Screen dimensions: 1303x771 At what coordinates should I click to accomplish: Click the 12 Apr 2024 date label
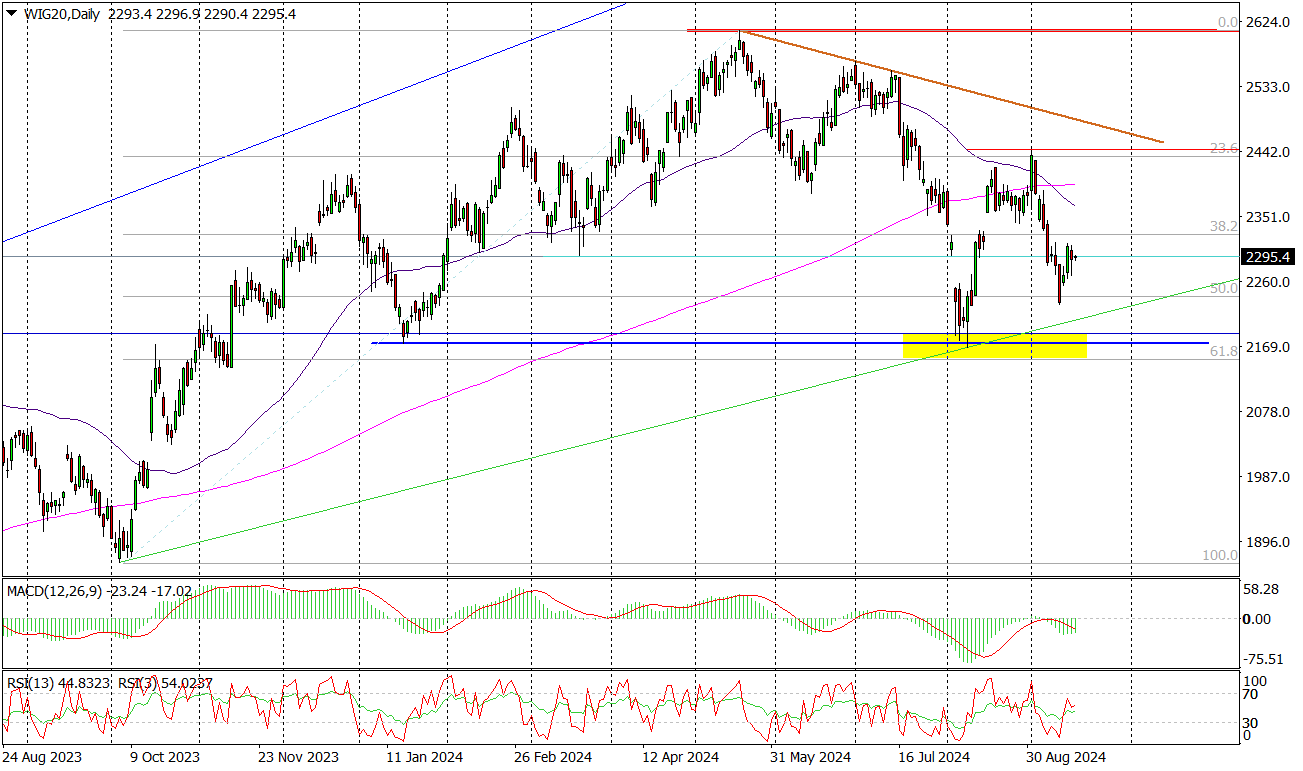tap(682, 759)
